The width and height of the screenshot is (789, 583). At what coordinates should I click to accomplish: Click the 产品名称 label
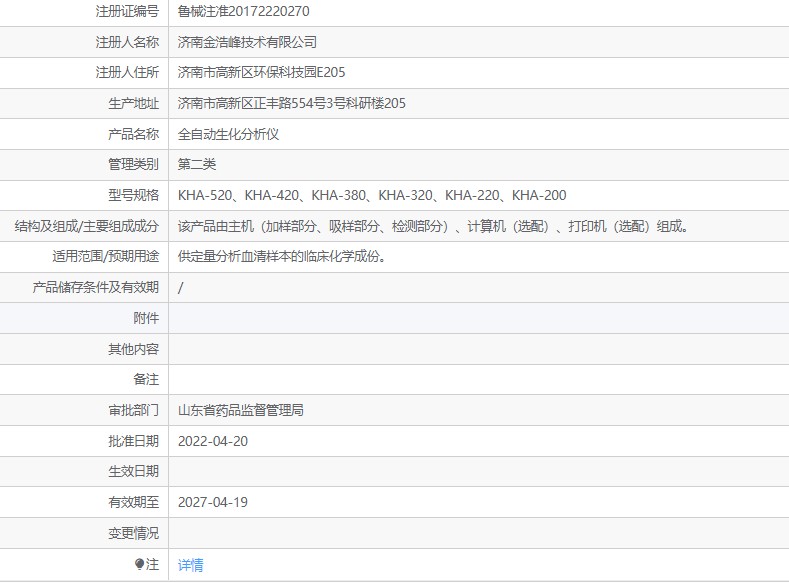[x=133, y=134]
